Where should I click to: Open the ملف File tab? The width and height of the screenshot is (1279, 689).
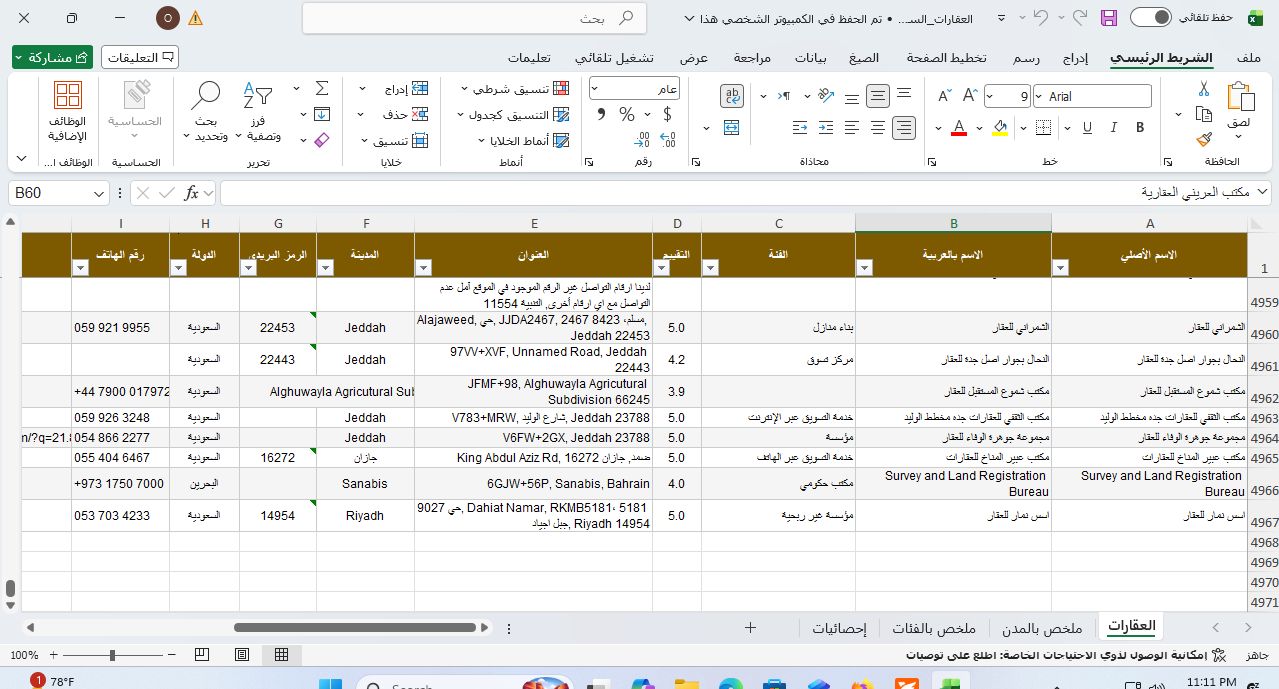[1248, 58]
